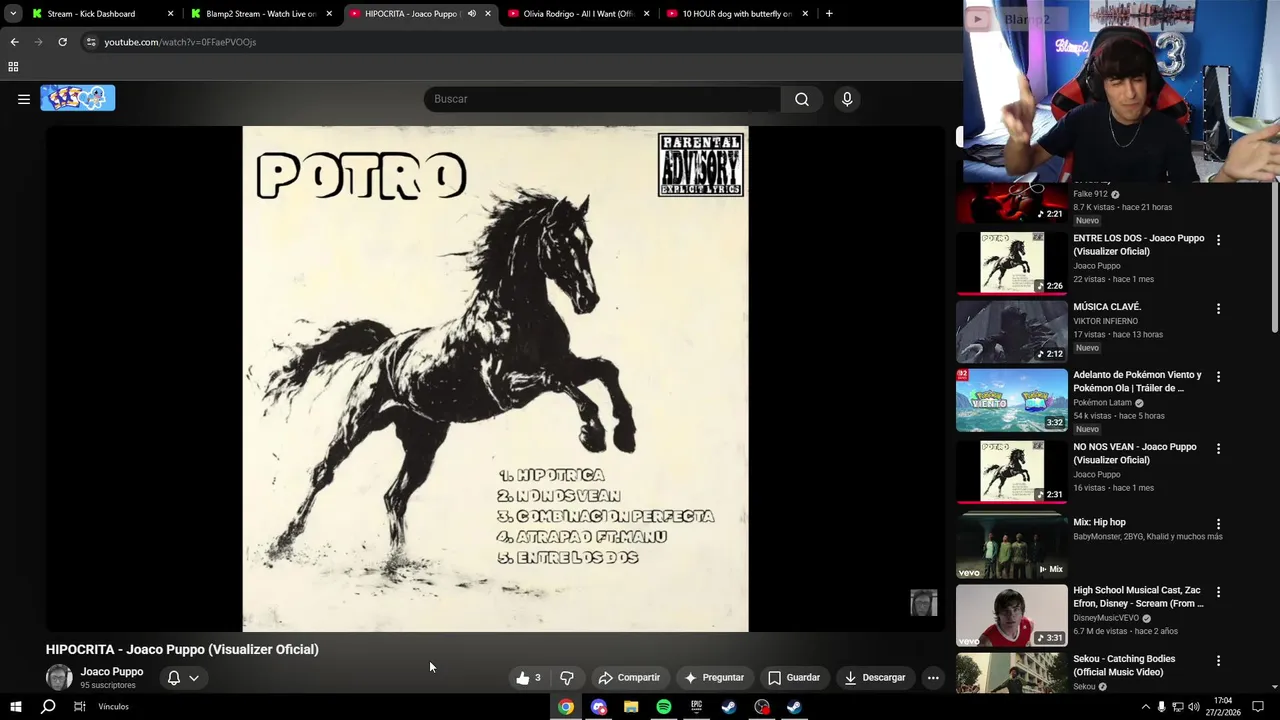Open options for Mix: Hip hop

click(x=1218, y=524)
